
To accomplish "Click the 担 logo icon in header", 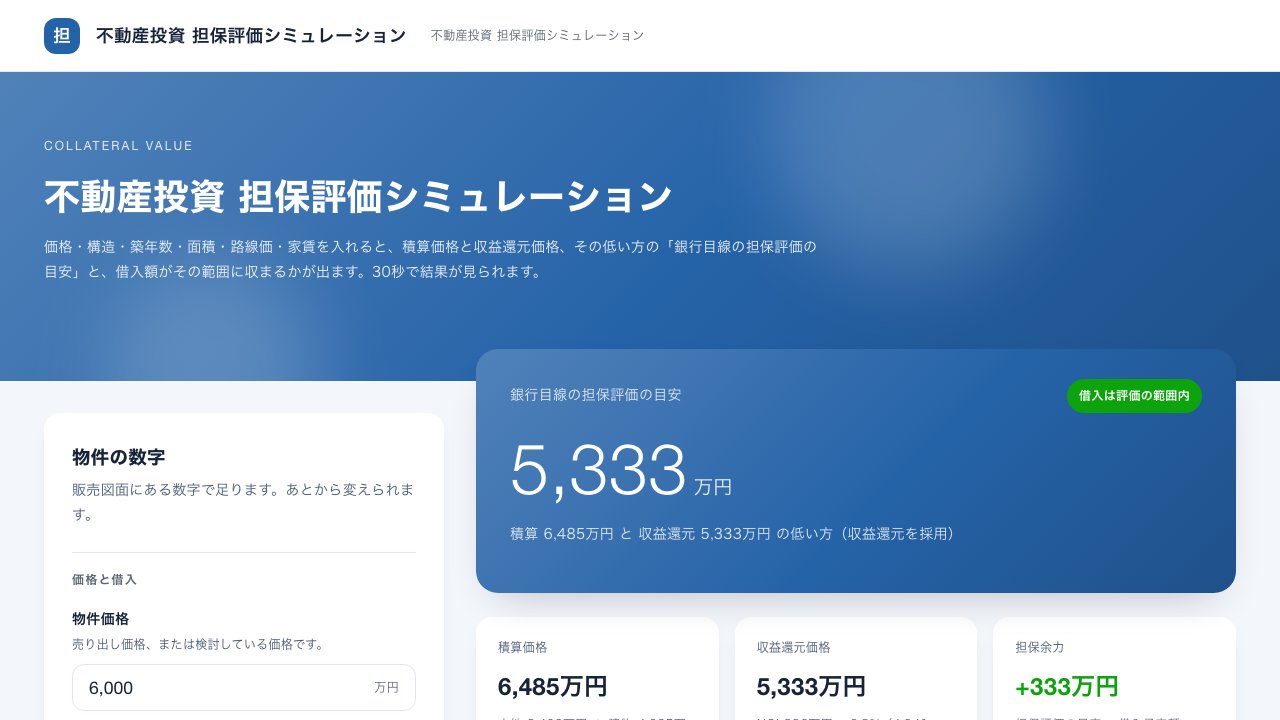I will point(62,36).
